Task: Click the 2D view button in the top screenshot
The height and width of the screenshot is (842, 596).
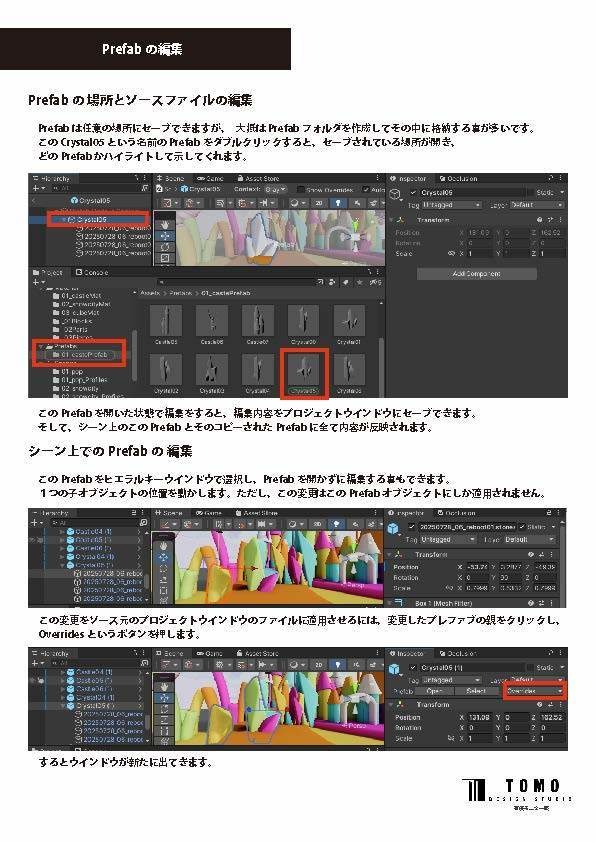Action: pos(319,203)
